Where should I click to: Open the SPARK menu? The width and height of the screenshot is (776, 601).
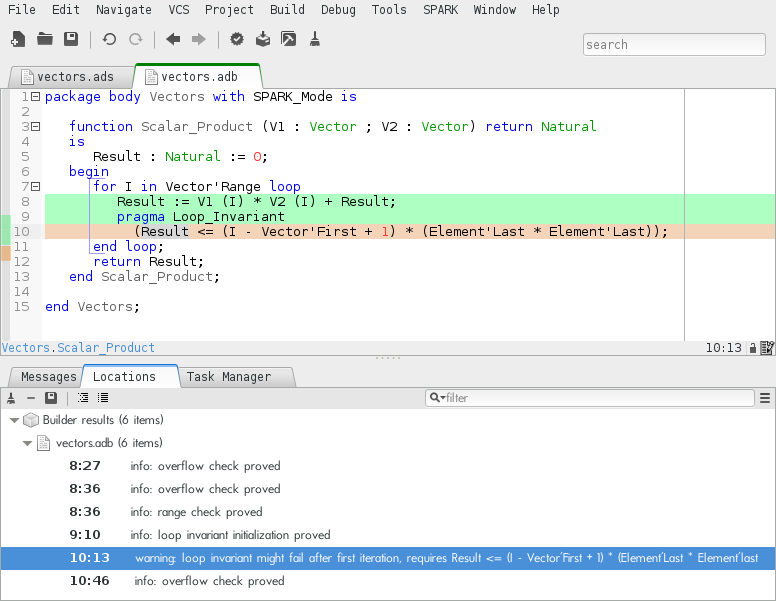(x=440, y=10)
